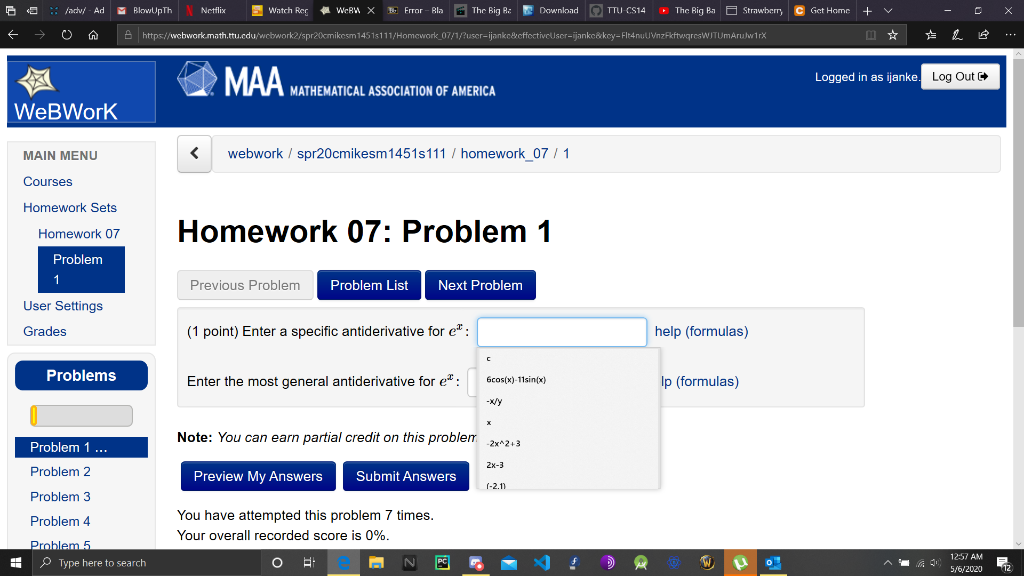Close the WeBWorK tab
Image resolution: width=1024 pixels, height=576 pixels.
click(371, 10)
